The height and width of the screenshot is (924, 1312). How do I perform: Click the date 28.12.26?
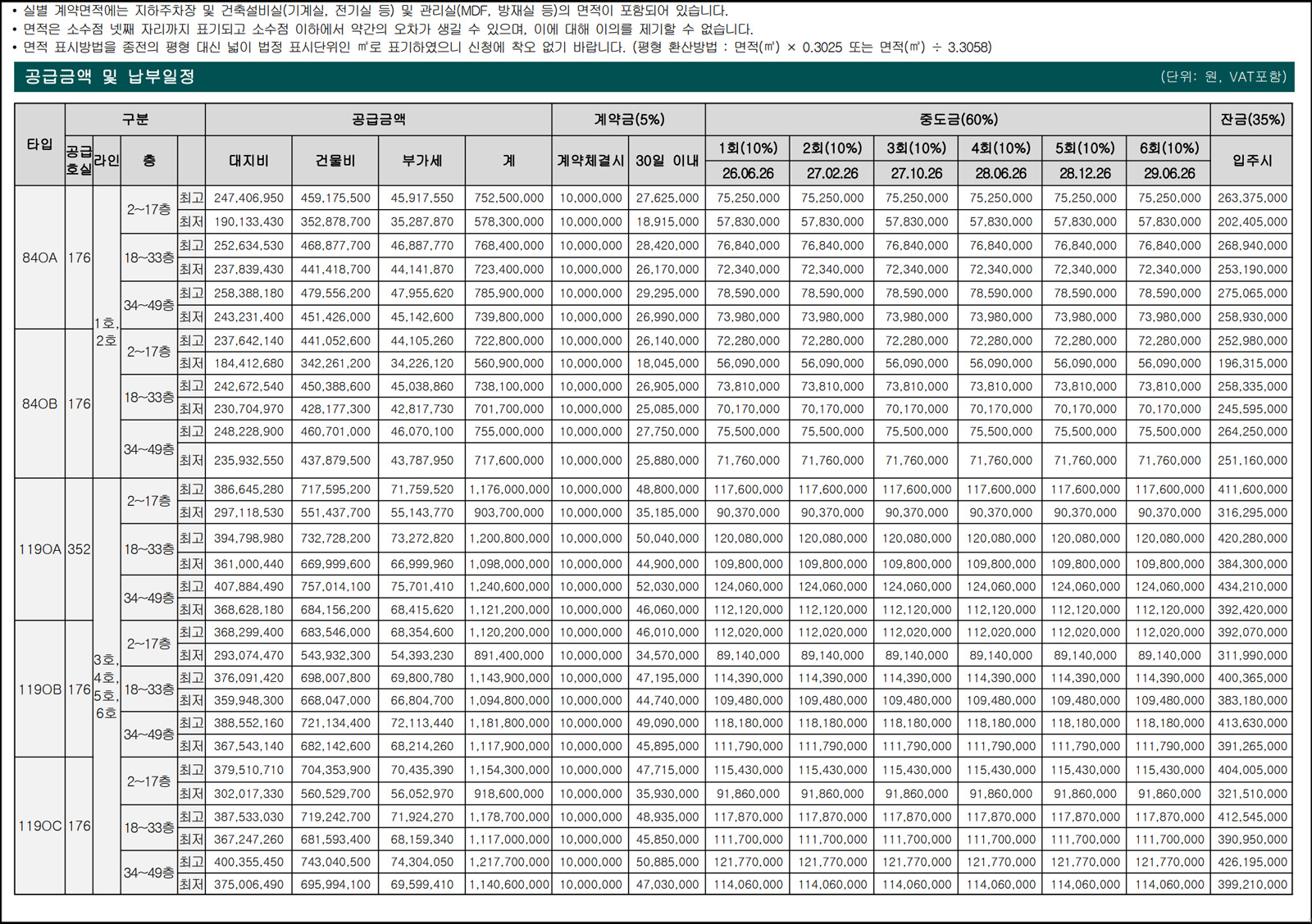[x=1085, y=174]
